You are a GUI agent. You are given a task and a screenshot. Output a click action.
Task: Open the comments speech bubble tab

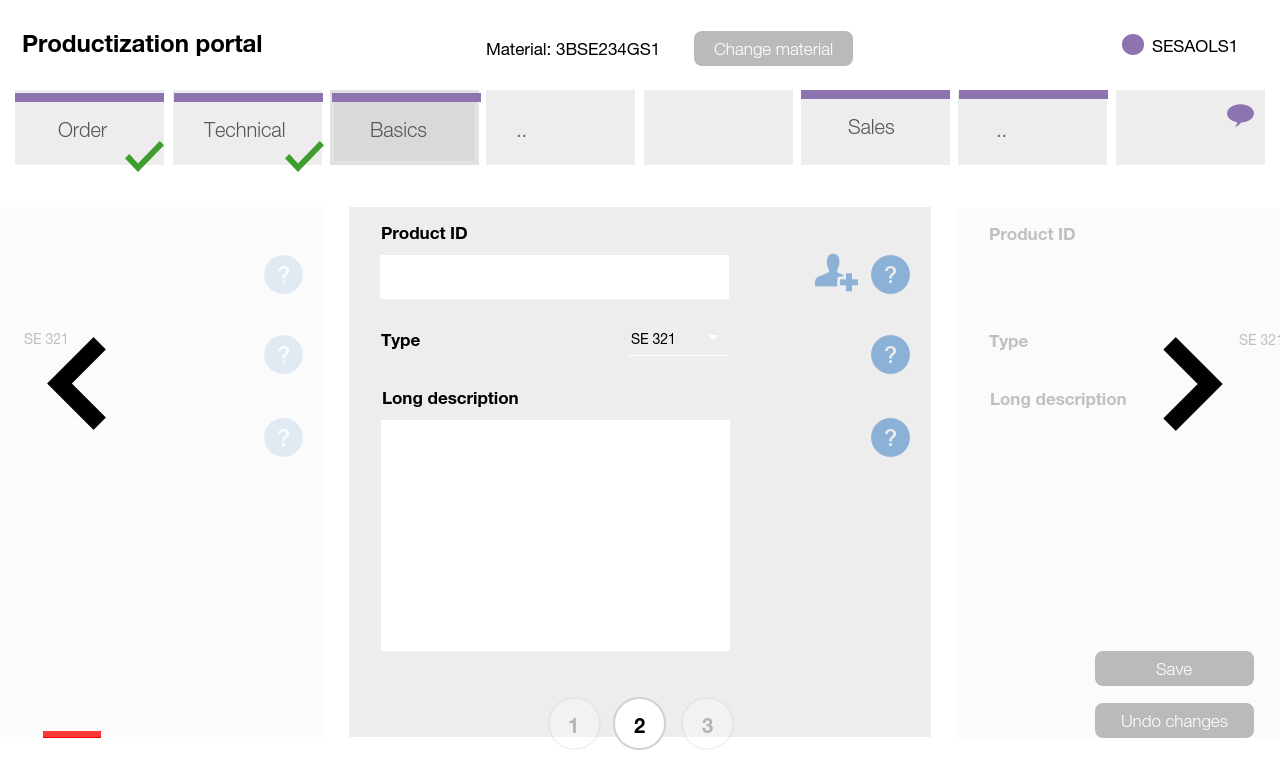tap(1240, 115)
